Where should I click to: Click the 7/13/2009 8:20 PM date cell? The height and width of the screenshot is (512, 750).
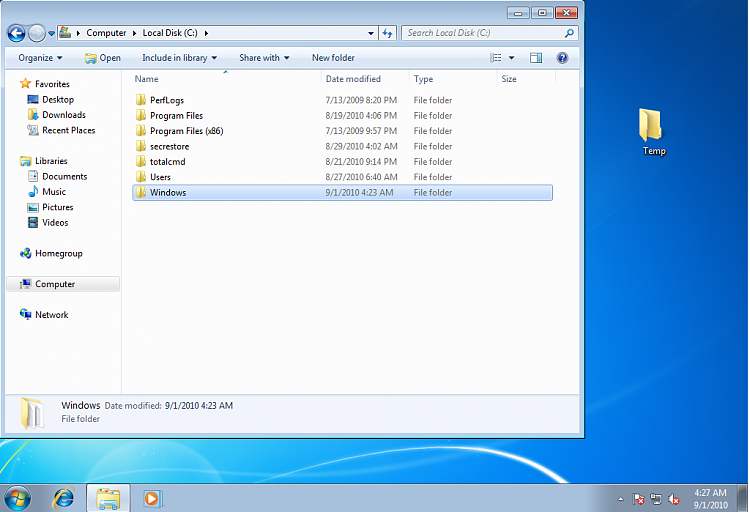click(361, 100)
